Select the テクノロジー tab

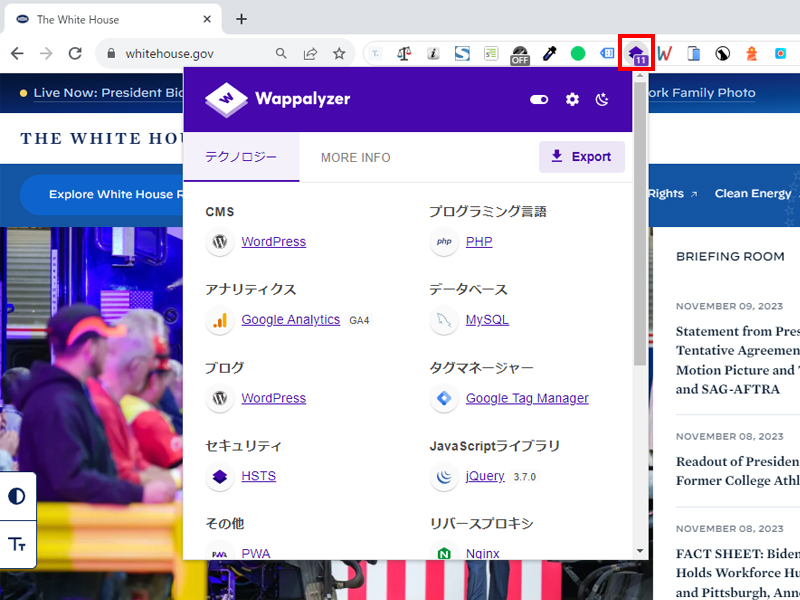241,157
